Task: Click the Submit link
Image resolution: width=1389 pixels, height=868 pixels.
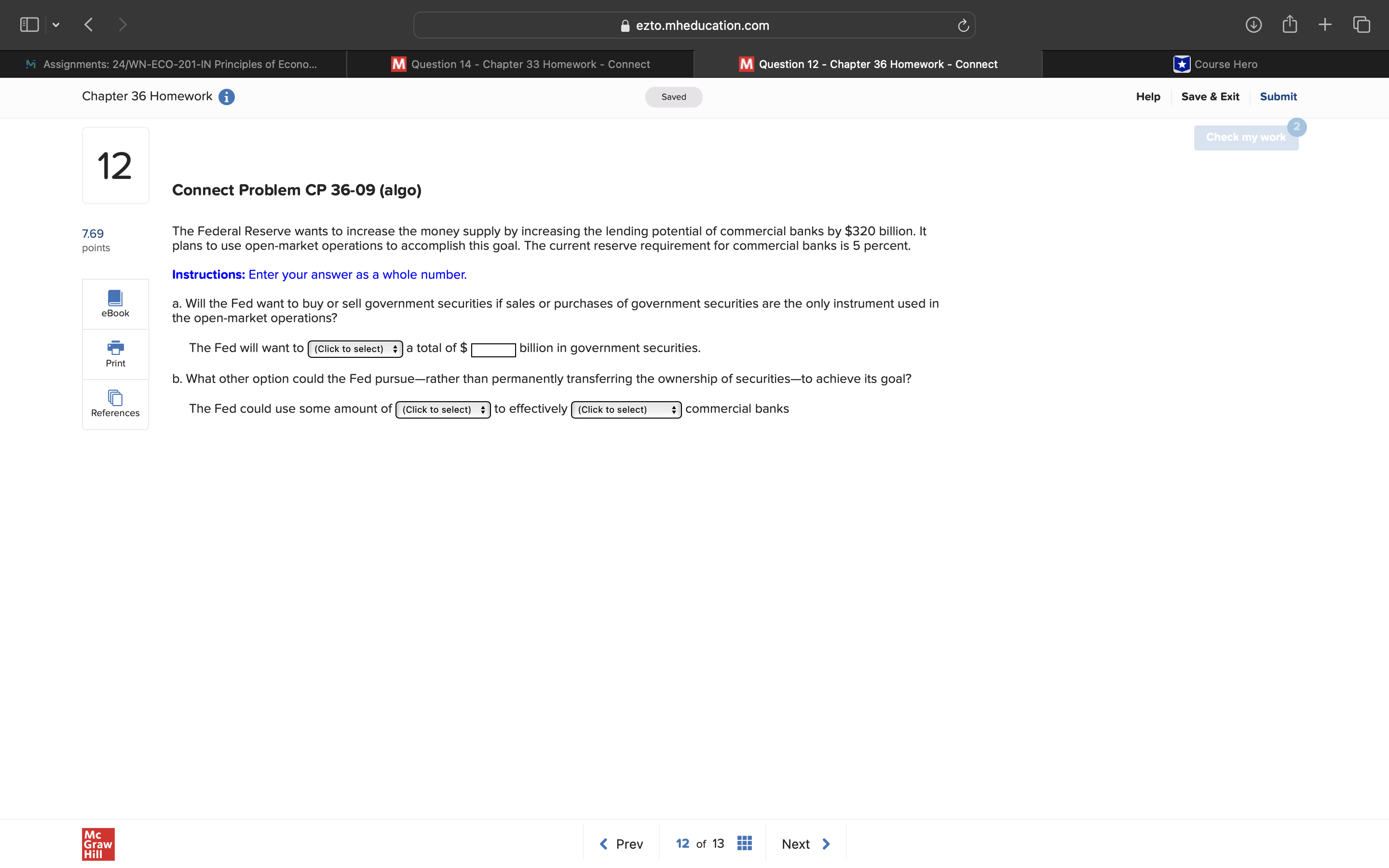Action: point(1278,96)
